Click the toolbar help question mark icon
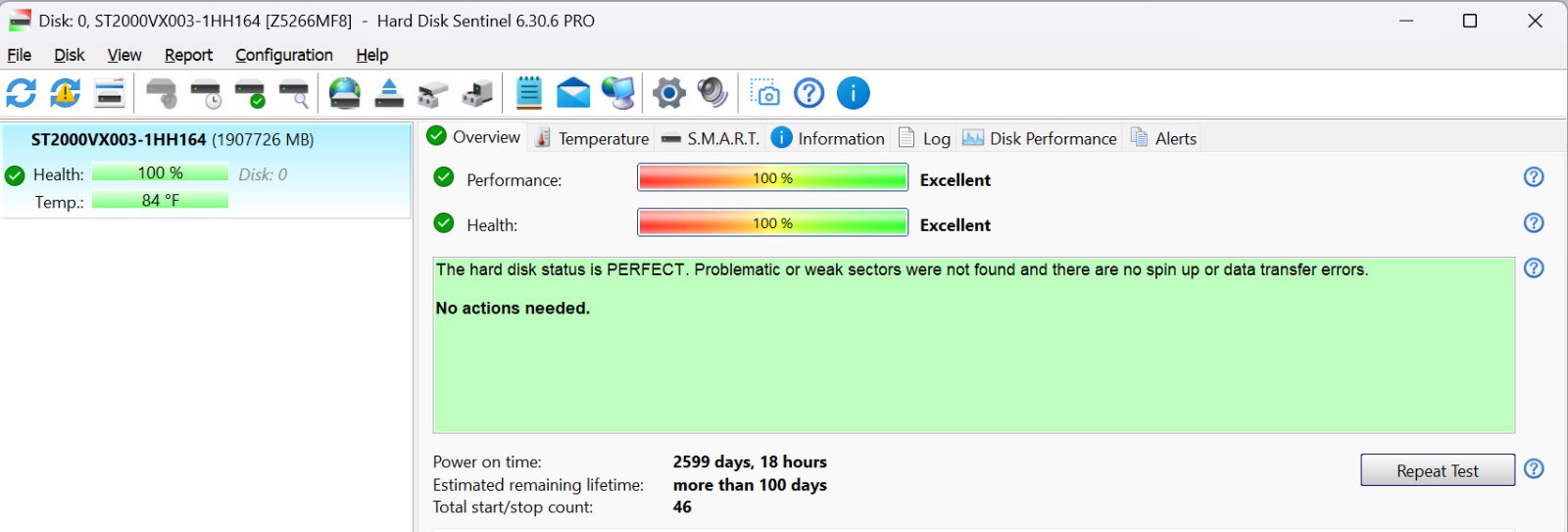 click(x=808, y=93)
